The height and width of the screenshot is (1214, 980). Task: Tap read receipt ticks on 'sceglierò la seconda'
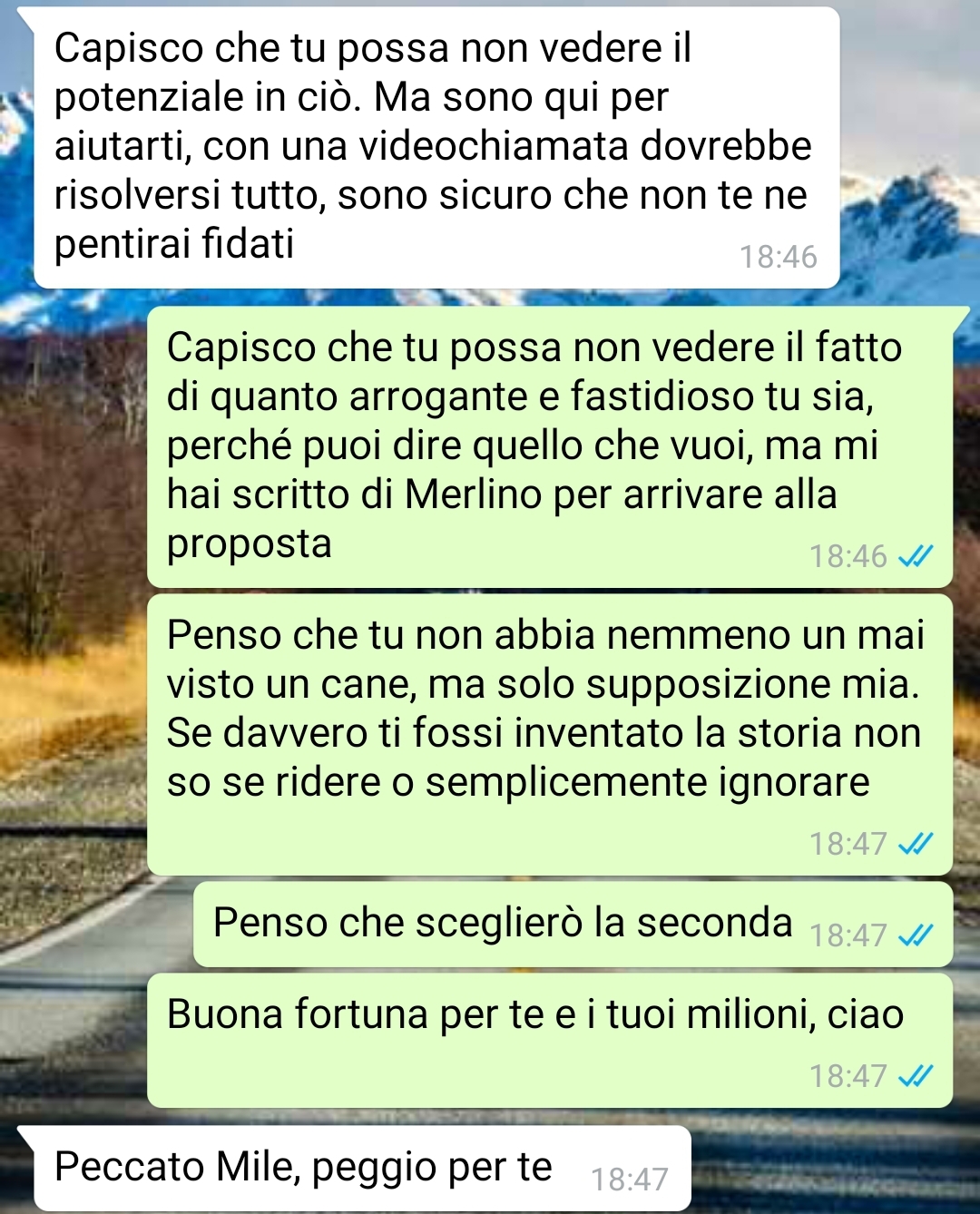point(915,935)
